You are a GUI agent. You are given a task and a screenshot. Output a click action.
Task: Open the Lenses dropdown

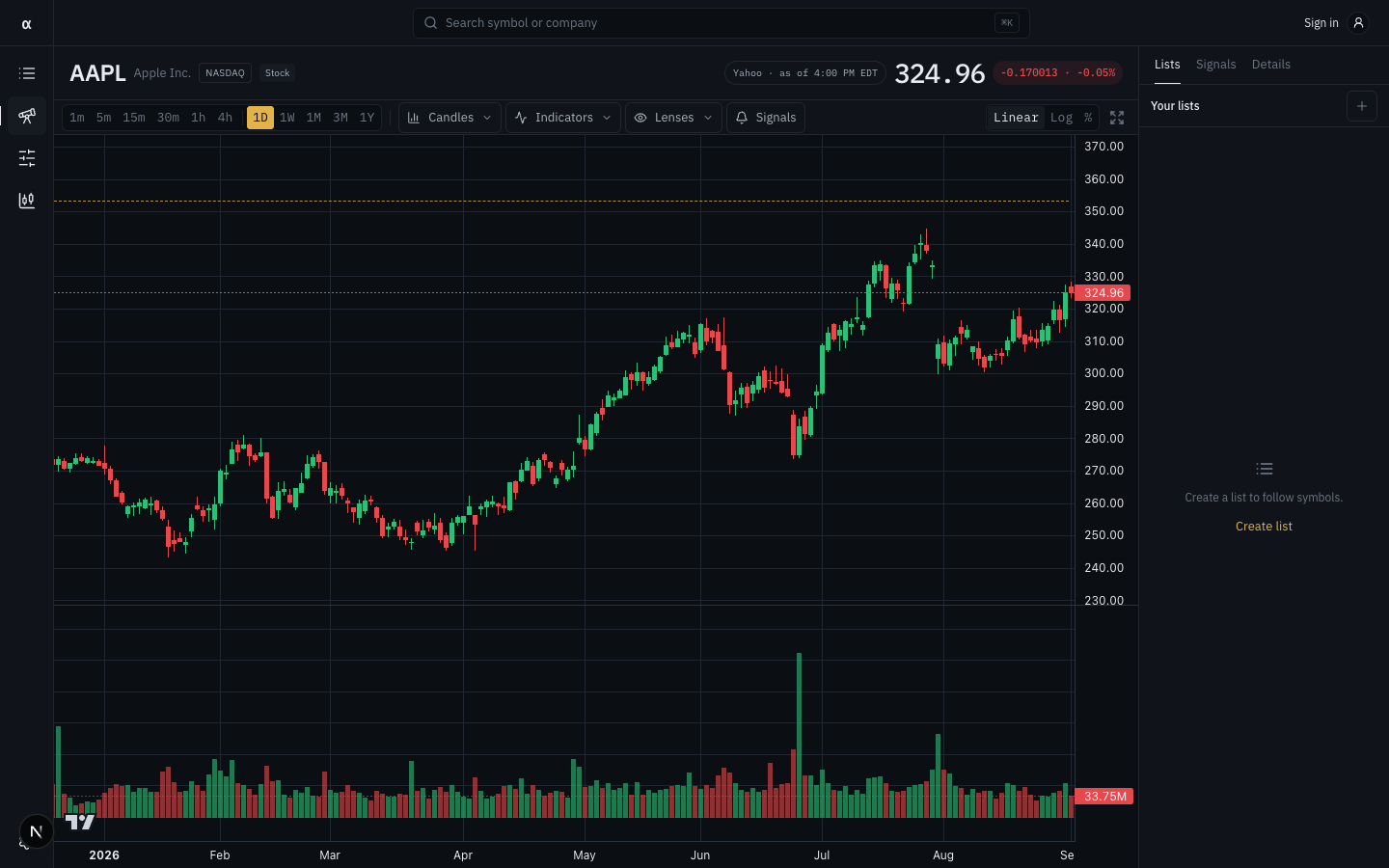pos(673,118)
